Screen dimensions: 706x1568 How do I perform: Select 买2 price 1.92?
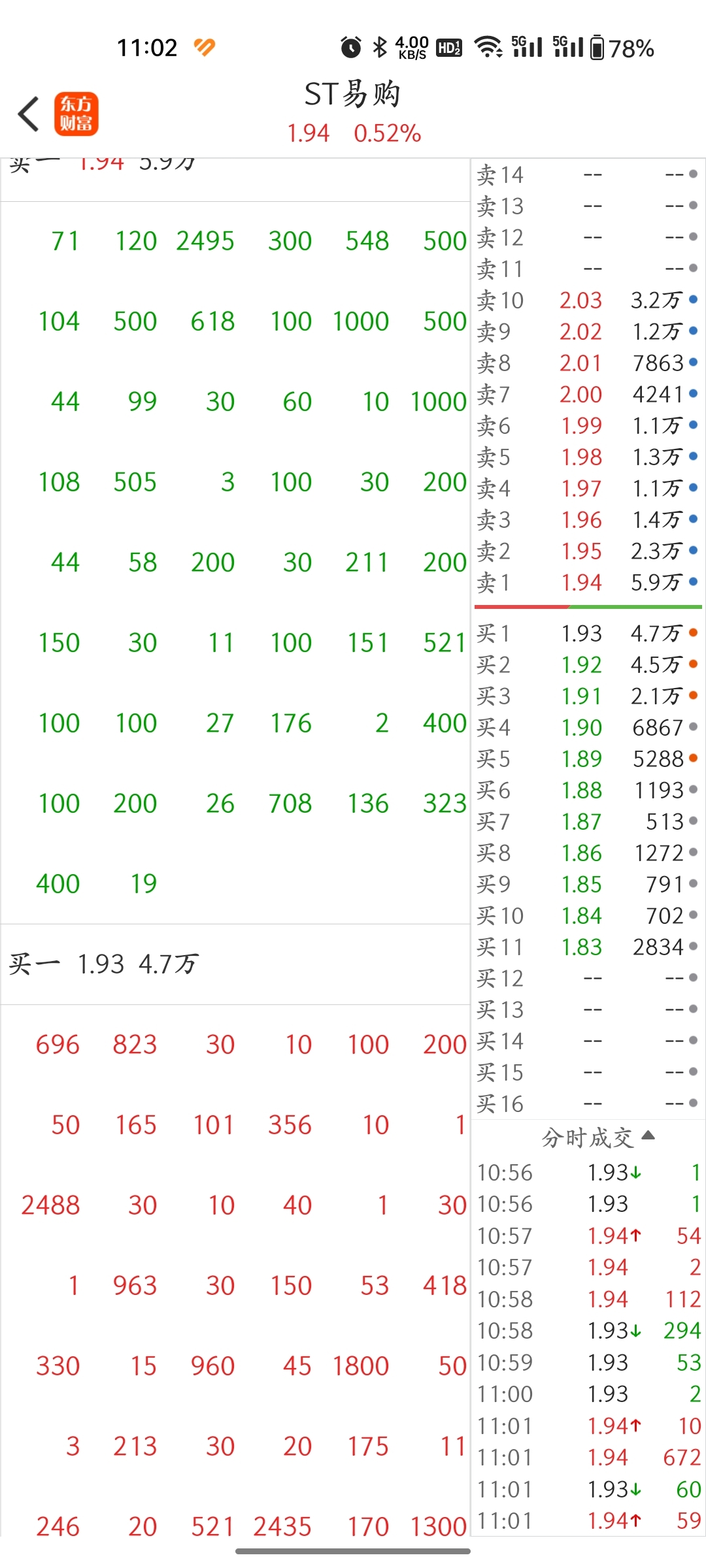(x=581, y=664)
